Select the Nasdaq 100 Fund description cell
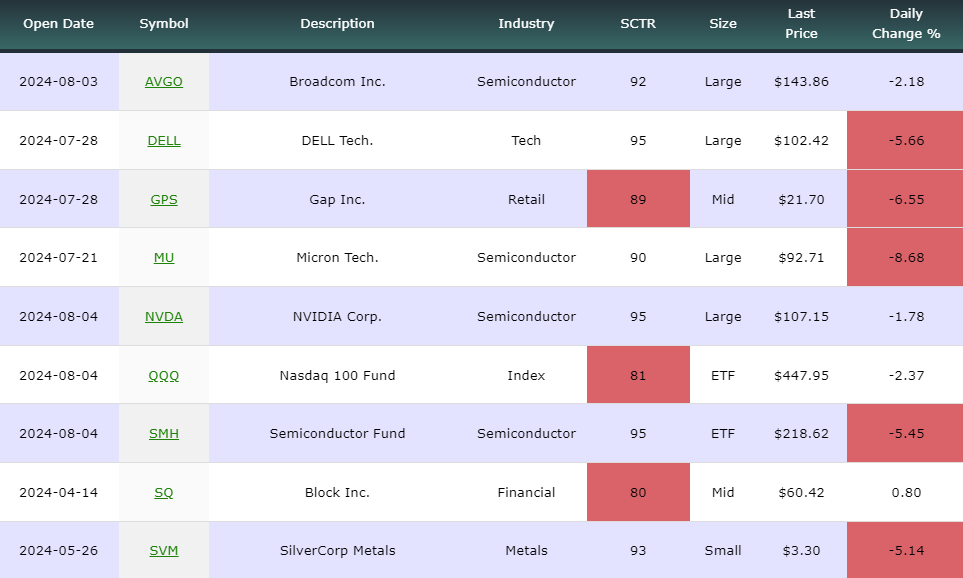The width and height of the screenshot is (963, 578). pyautogui.click(x=337, y=376)
